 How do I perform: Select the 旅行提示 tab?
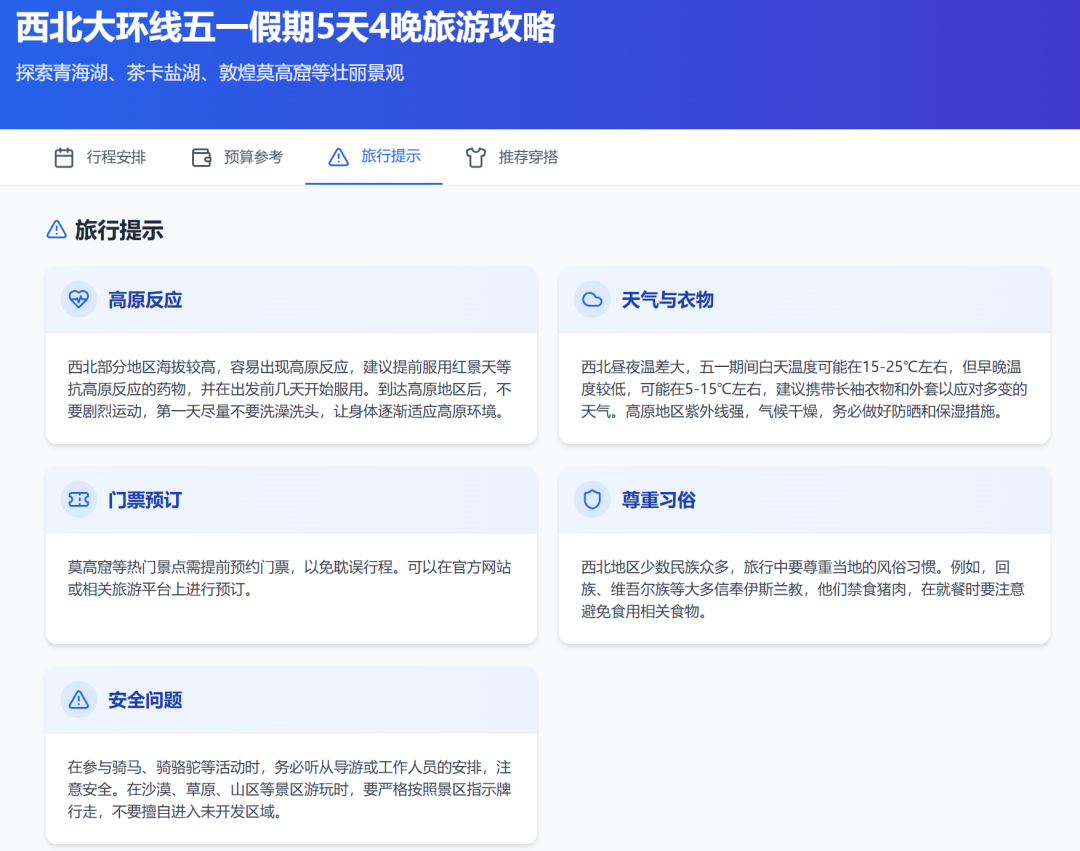[x=374, y=157]
